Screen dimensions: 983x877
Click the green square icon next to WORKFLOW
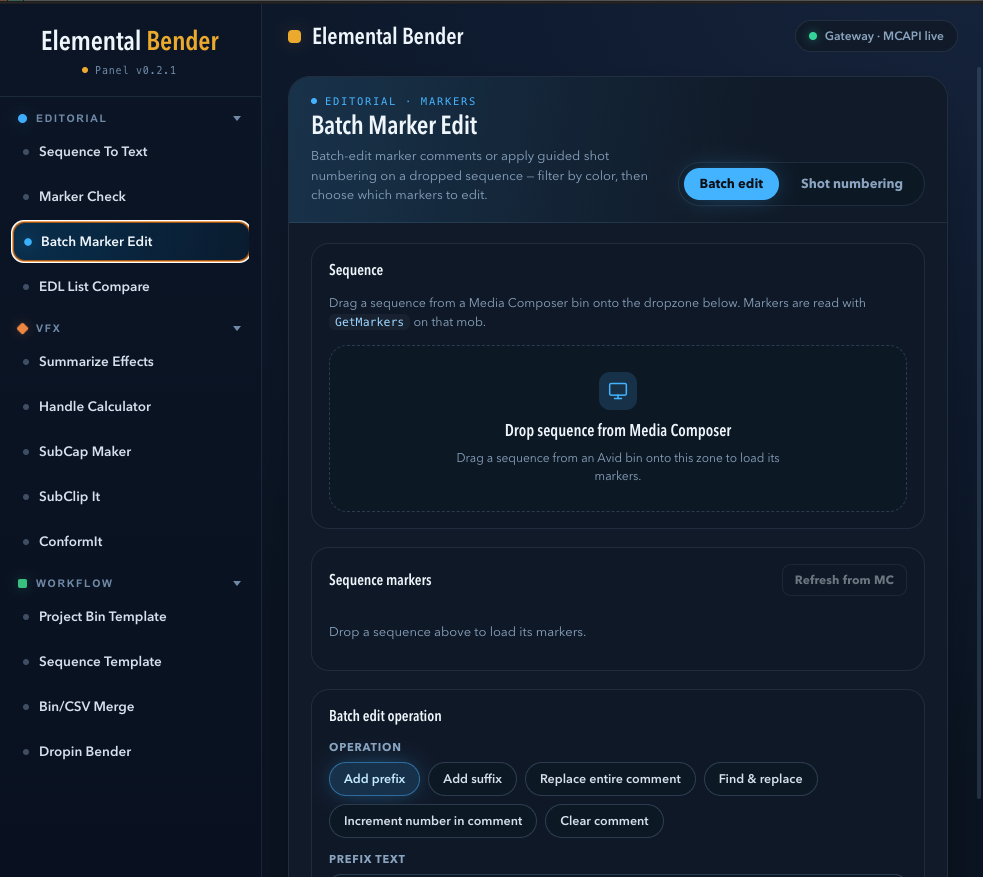pos(23,584)
